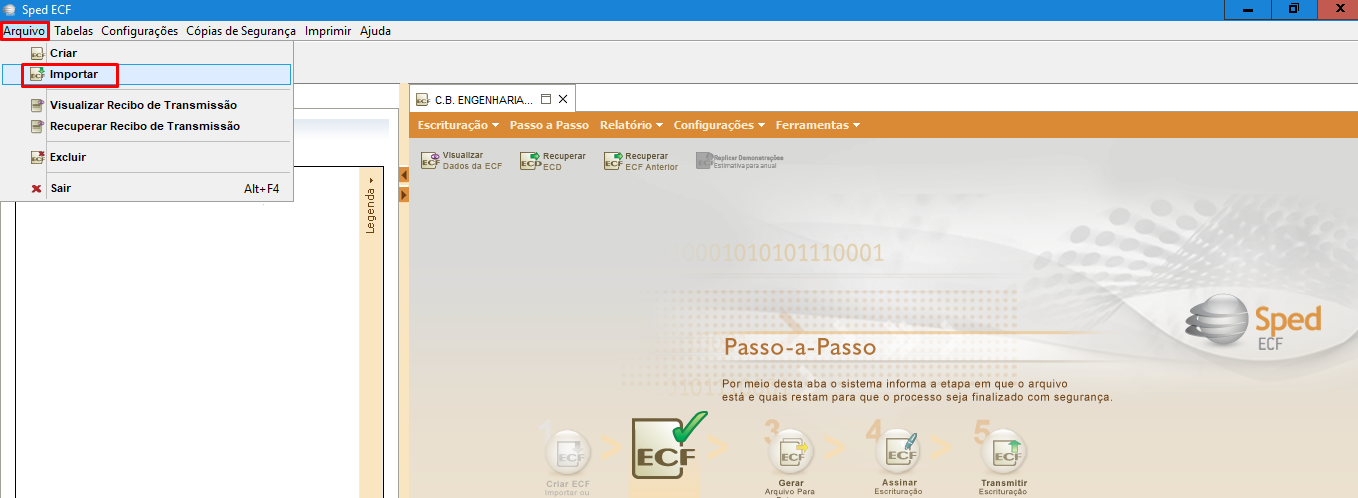Open the Tabelas menu
The height and width of the screenshot is (498, 1358).
74,31
